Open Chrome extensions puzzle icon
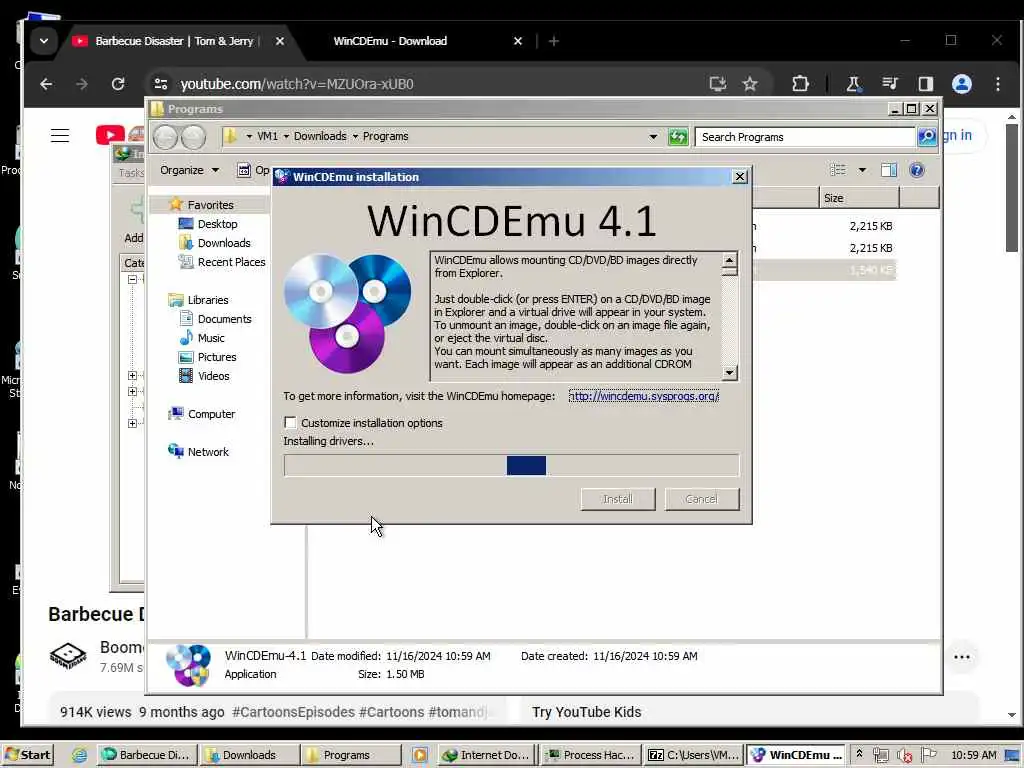This screenshot has width=1024, height=768. point(800,84)
